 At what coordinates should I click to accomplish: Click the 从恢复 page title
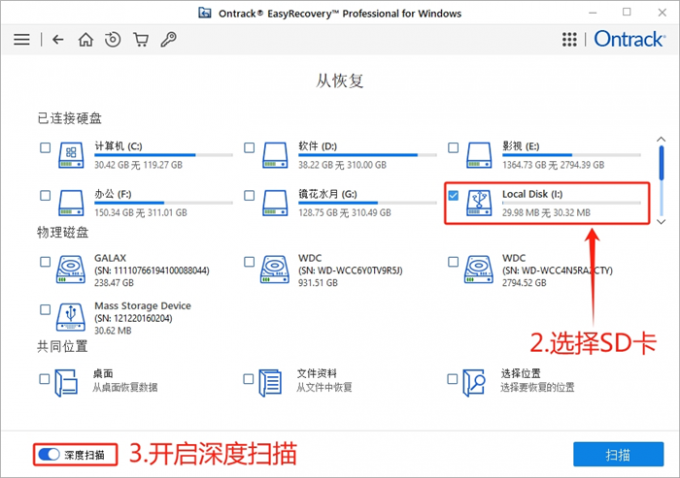pyautogui.click(x=340, y=81)
